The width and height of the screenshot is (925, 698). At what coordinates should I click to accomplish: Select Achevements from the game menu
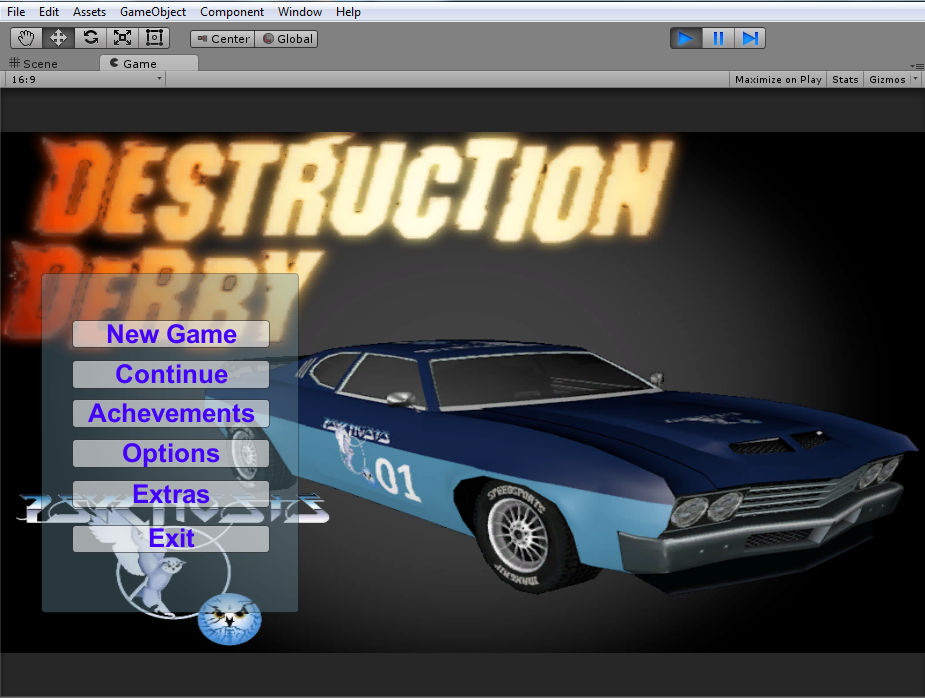click(170, 413)
